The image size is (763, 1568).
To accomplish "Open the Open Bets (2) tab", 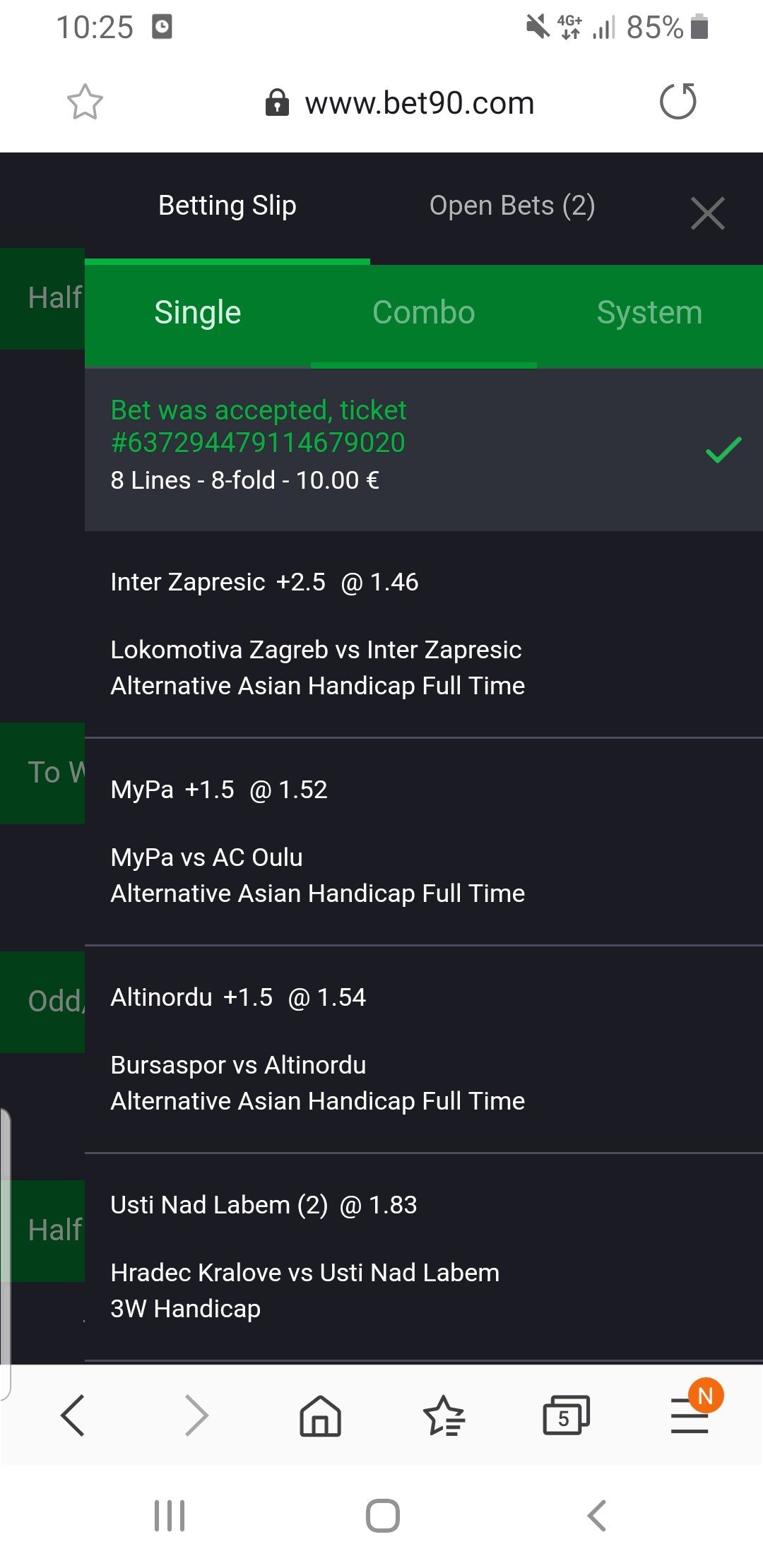I will (x=512, y=206).
